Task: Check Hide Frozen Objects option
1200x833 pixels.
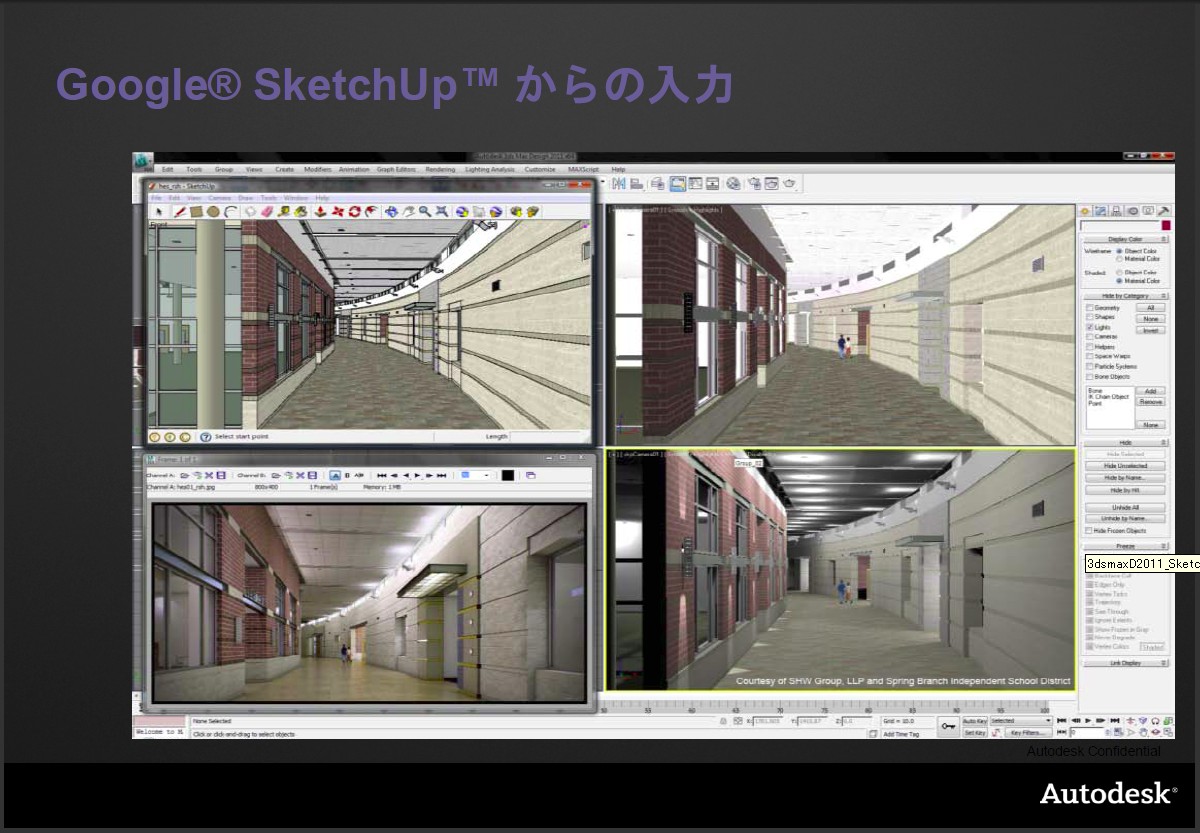Action: coord(1090,531)
